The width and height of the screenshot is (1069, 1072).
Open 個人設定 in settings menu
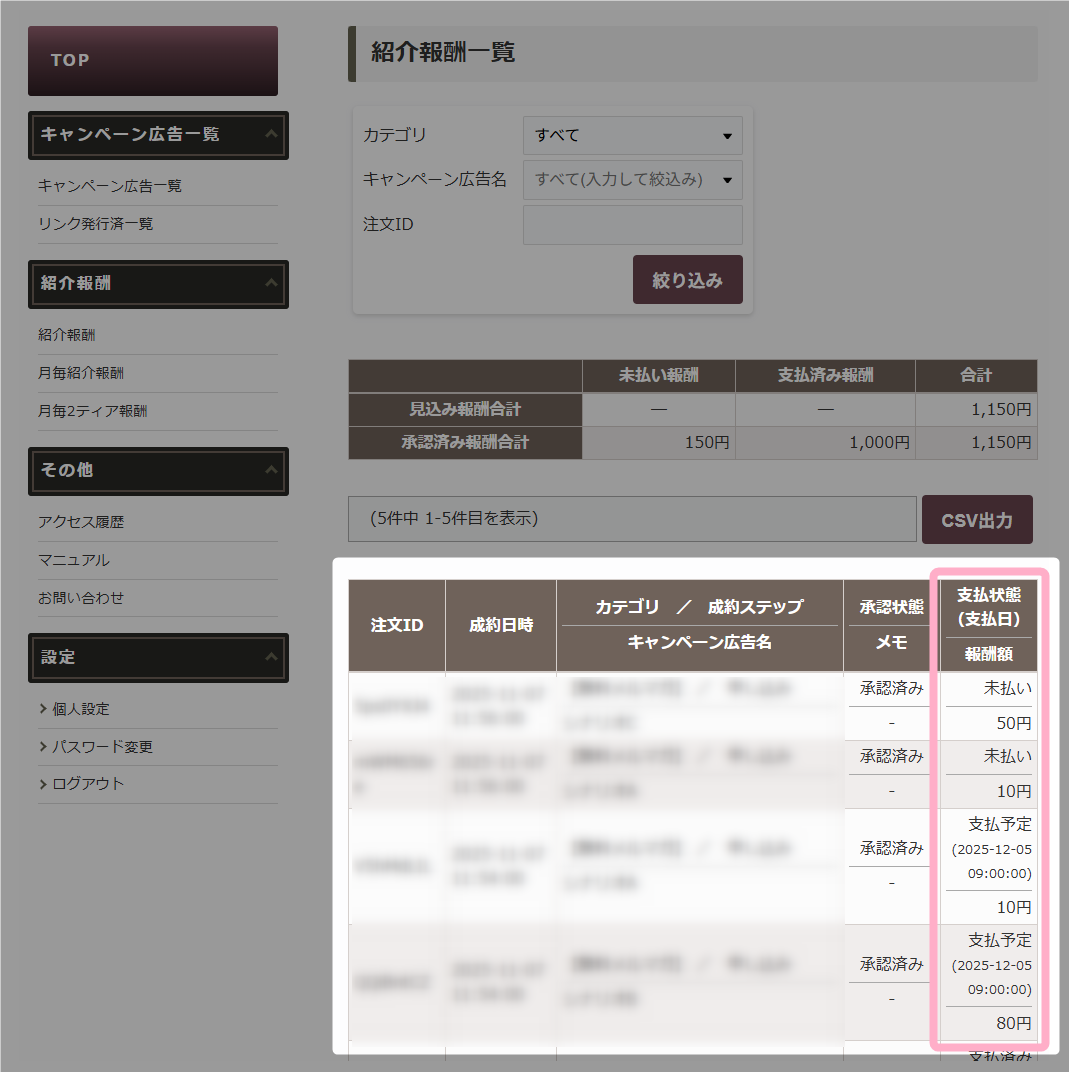(80, 709)
